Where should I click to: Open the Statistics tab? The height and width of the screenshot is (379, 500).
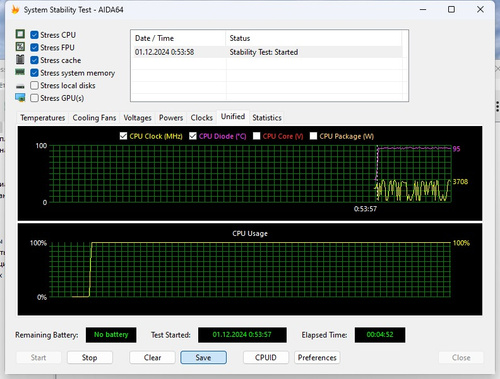[x=267, y=118]
